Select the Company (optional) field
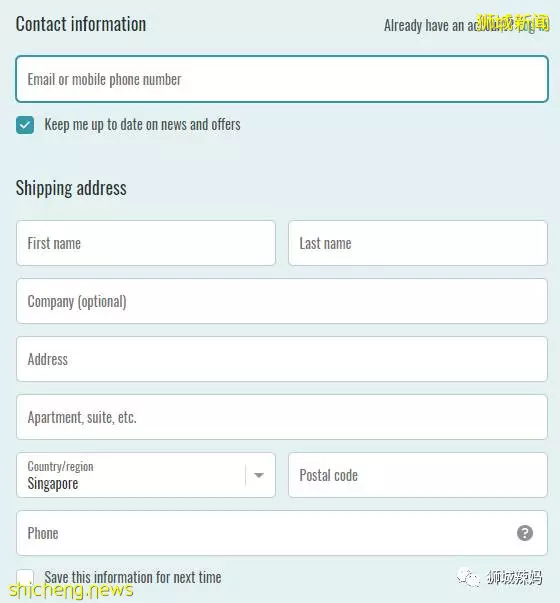560x603 pixels. pos(282,301)
